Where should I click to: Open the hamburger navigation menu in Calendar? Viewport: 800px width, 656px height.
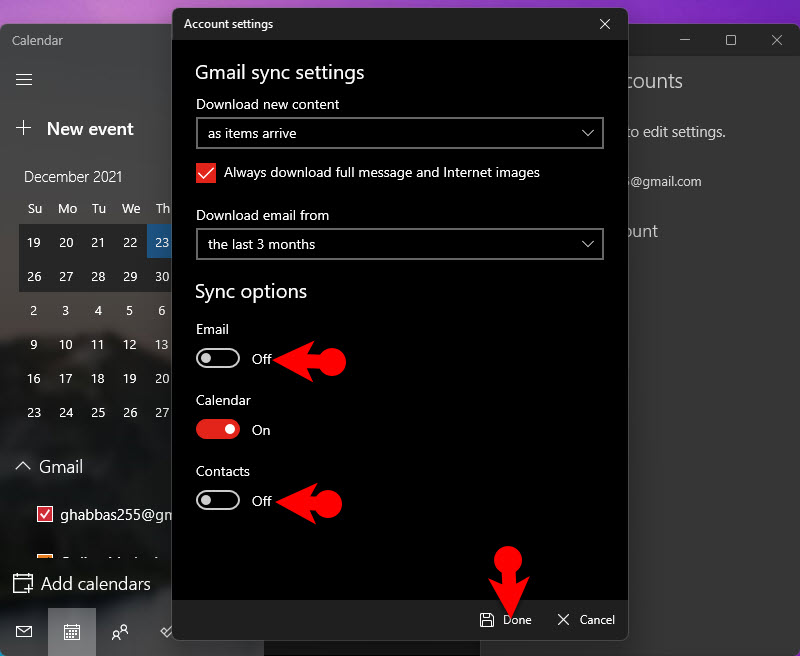24,80
